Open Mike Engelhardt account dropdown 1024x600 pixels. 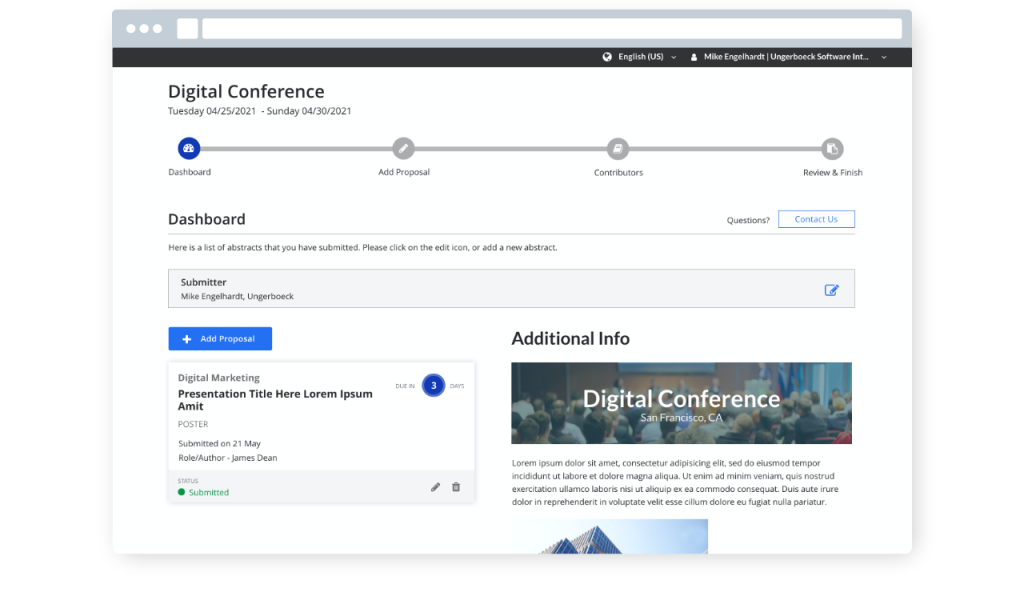pyautogui.click(x=795, y=57)
